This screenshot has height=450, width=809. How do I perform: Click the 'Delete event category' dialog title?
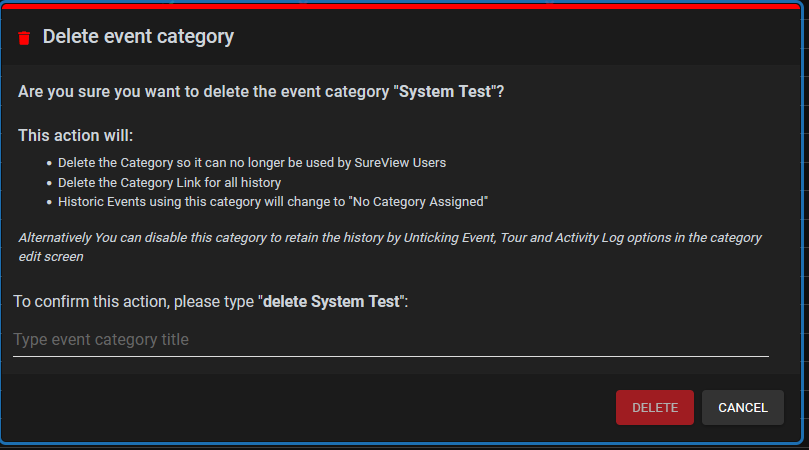138,37
